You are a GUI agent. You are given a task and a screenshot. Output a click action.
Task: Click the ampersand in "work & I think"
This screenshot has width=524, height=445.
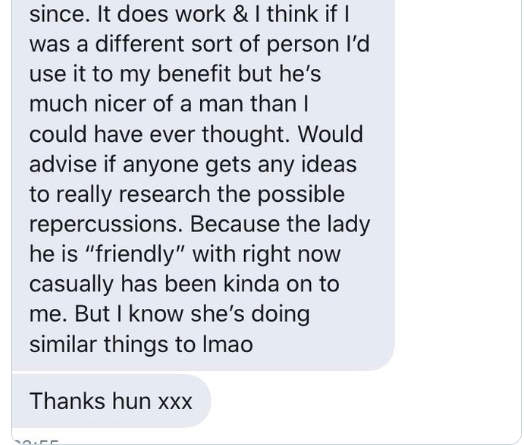(x=240, y=14)
